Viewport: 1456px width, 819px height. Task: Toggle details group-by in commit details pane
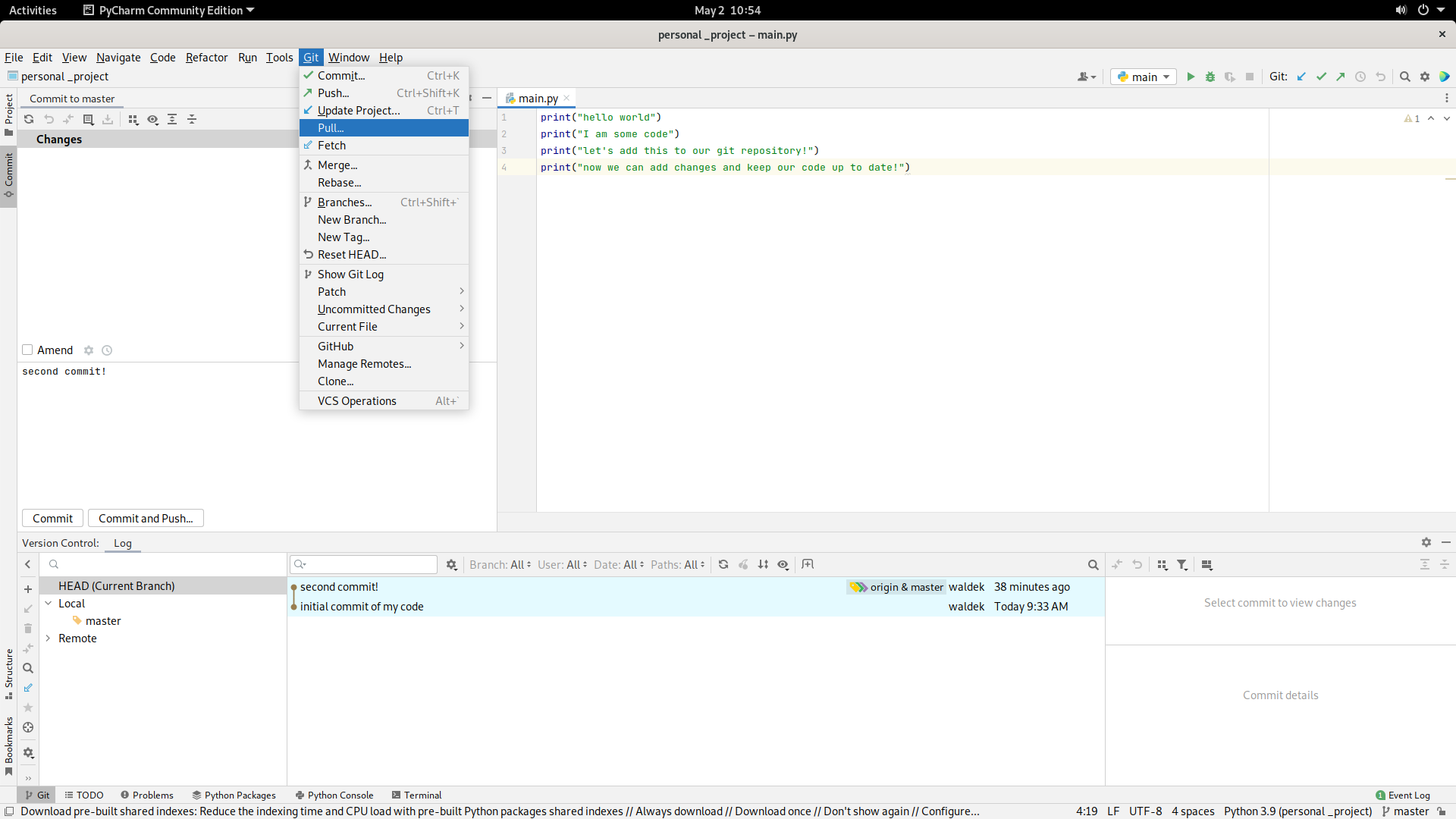click(x=1163, y=565)
